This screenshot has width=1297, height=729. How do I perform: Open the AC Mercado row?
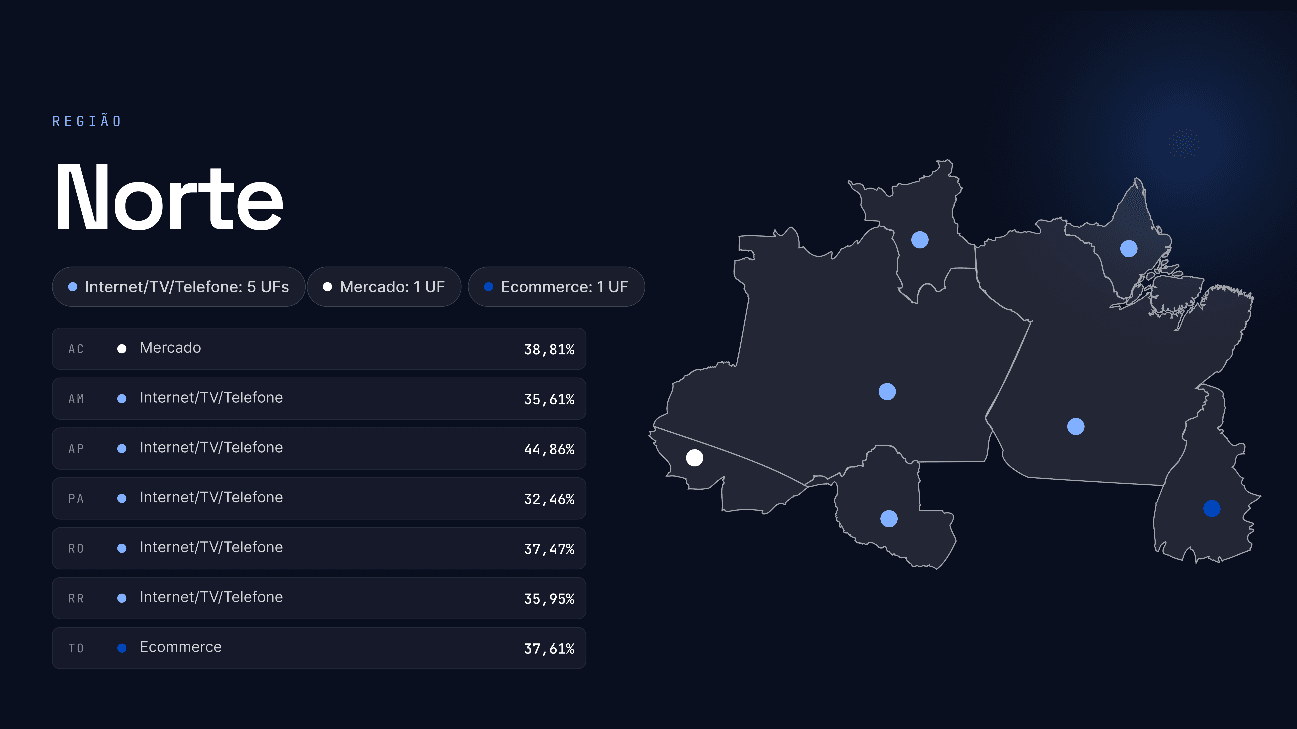point(319,349)
